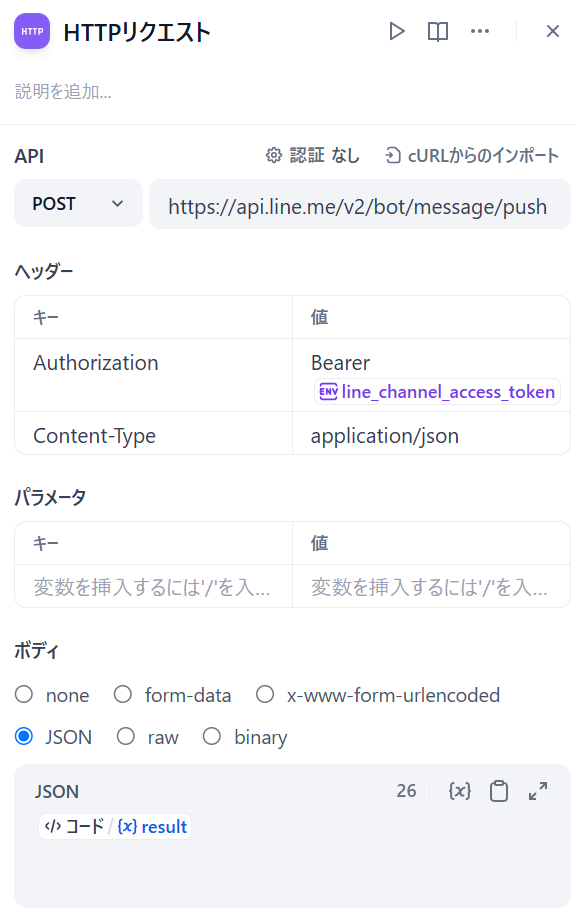Click the API URL input field

(x=359, y=204)
